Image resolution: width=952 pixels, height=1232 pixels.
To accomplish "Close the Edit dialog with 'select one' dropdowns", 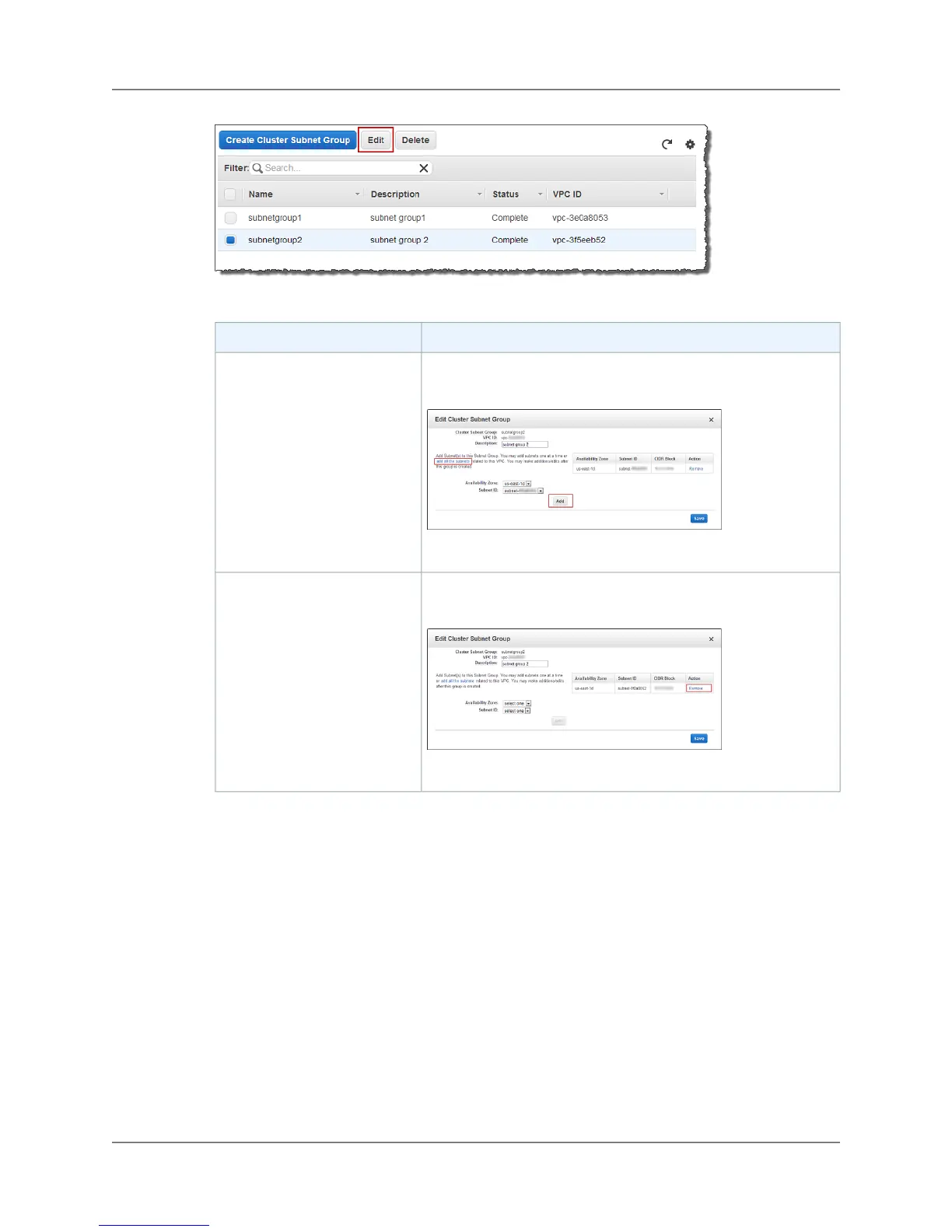I will click(x=711, y=639).
